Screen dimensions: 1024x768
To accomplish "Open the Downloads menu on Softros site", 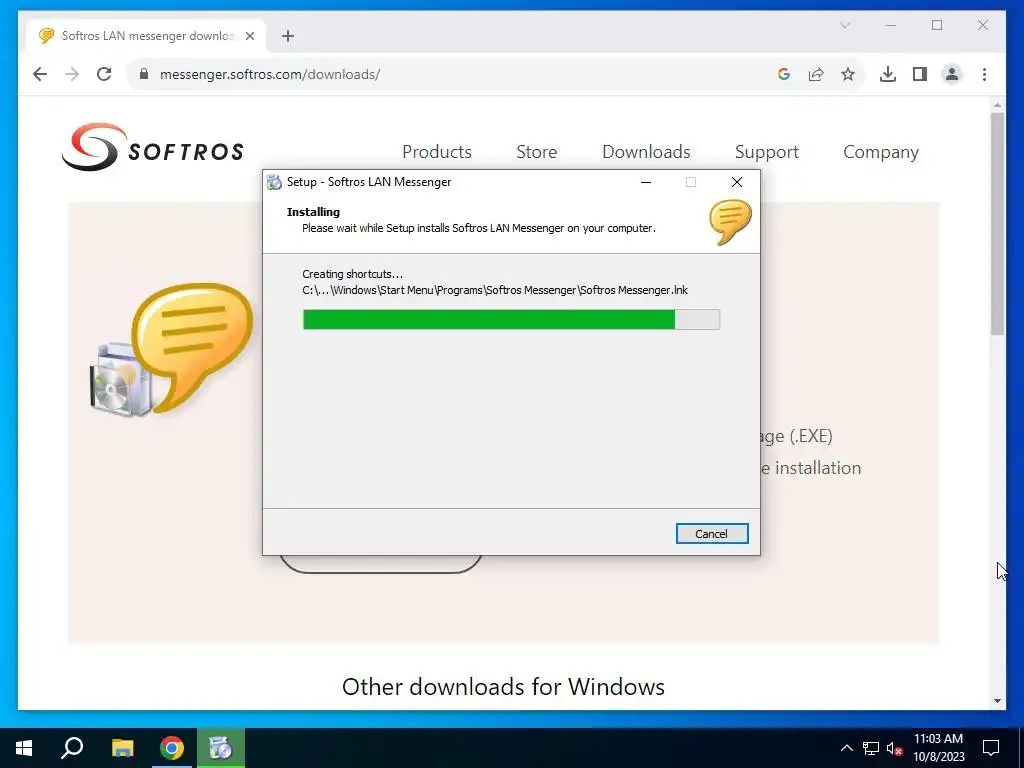I will tap(646, 152).
